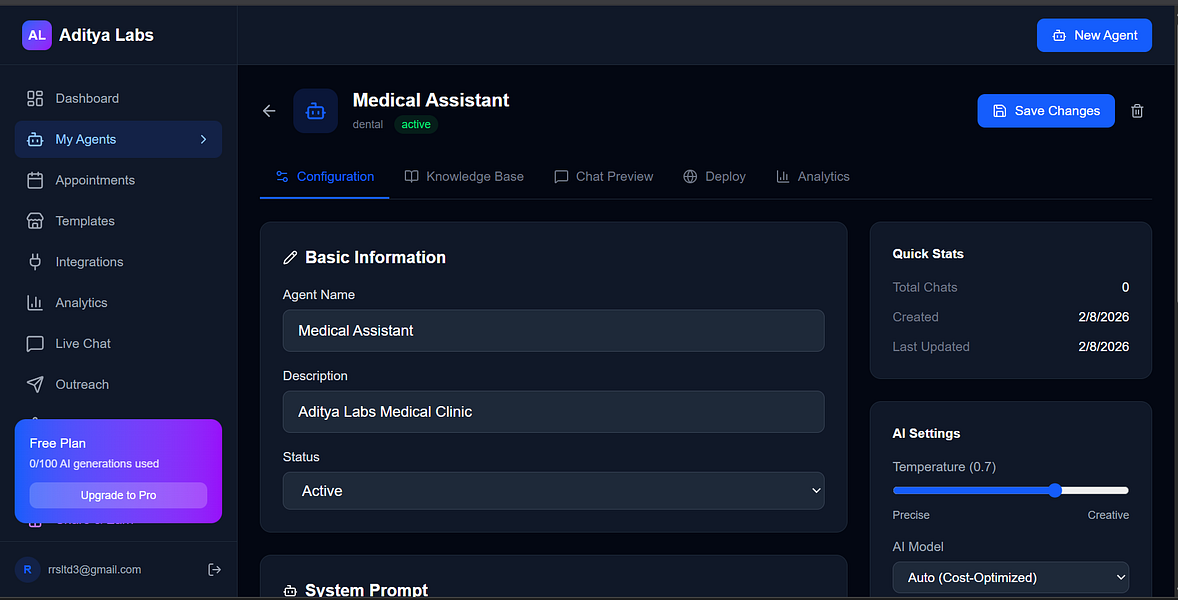The width and height of the screenshot is (1178, 600).
Task: Click the Quick Stats heading
Action: [x=928, y=254]
